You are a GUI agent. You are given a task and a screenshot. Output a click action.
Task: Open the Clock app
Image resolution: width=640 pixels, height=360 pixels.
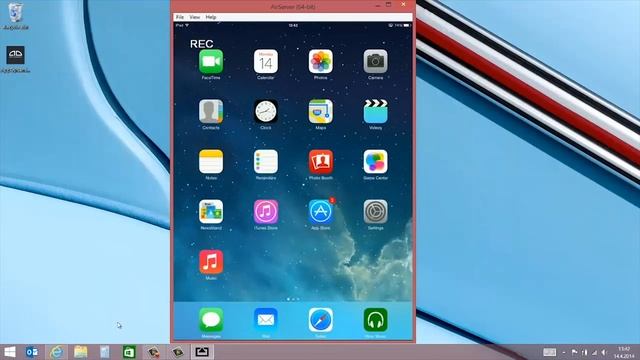266,111
